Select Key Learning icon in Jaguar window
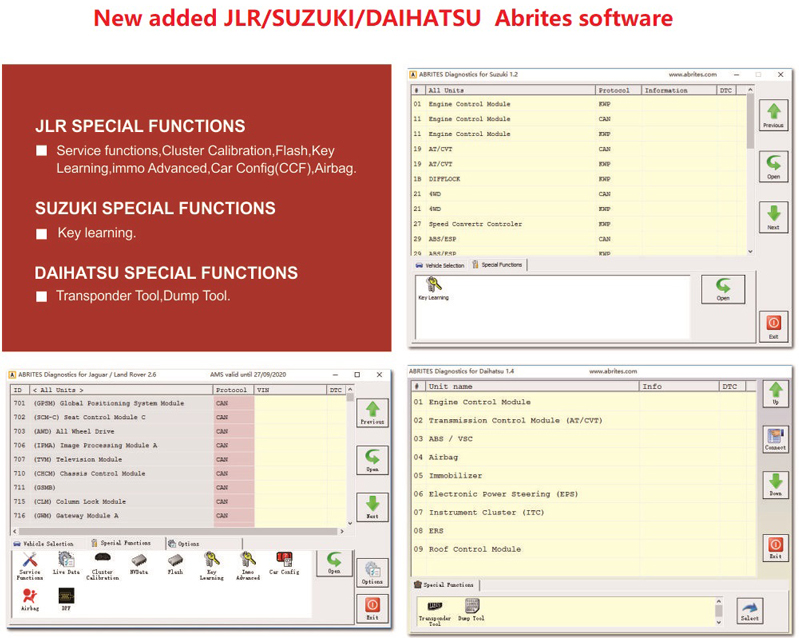799x638 pixels. 211,567
